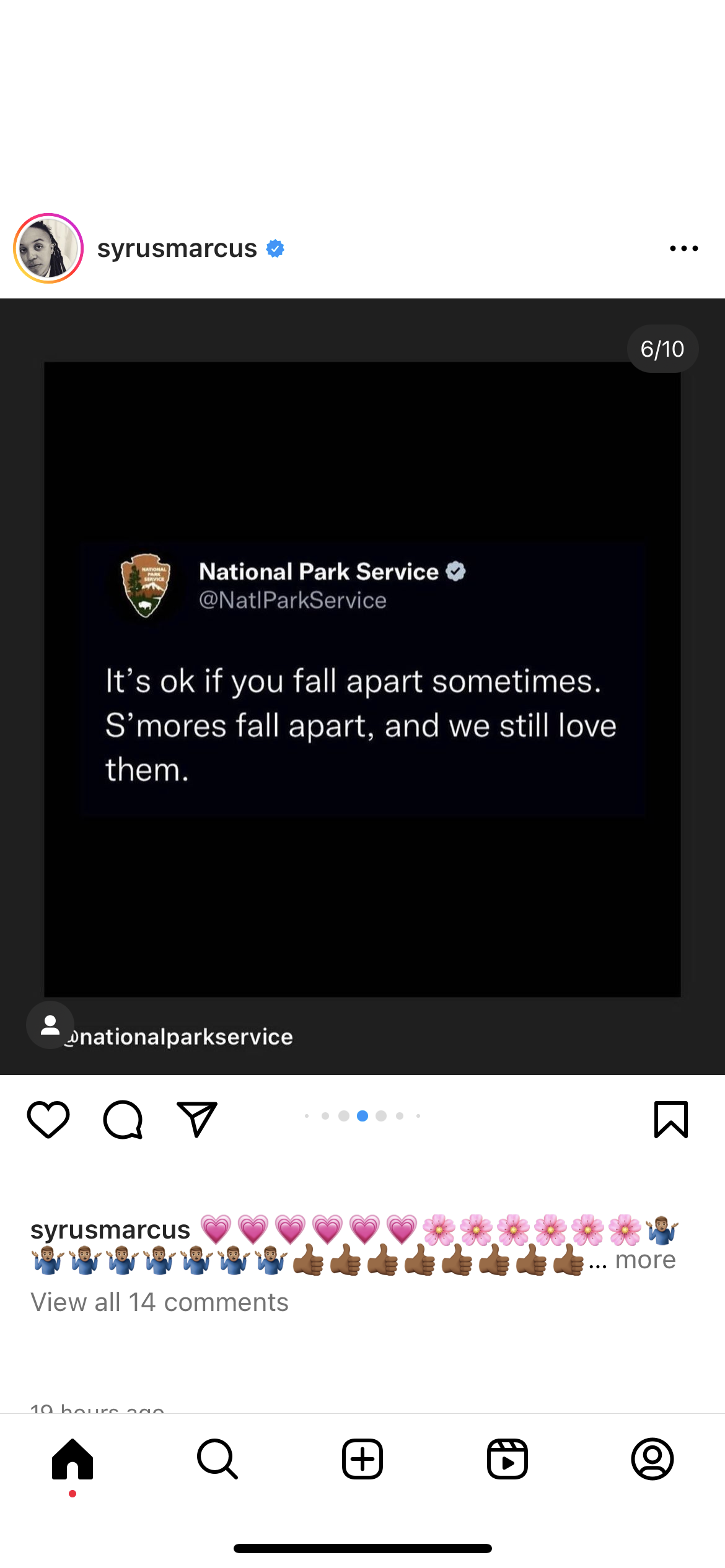Tap the National Park Service tweet image

point(362,679)
